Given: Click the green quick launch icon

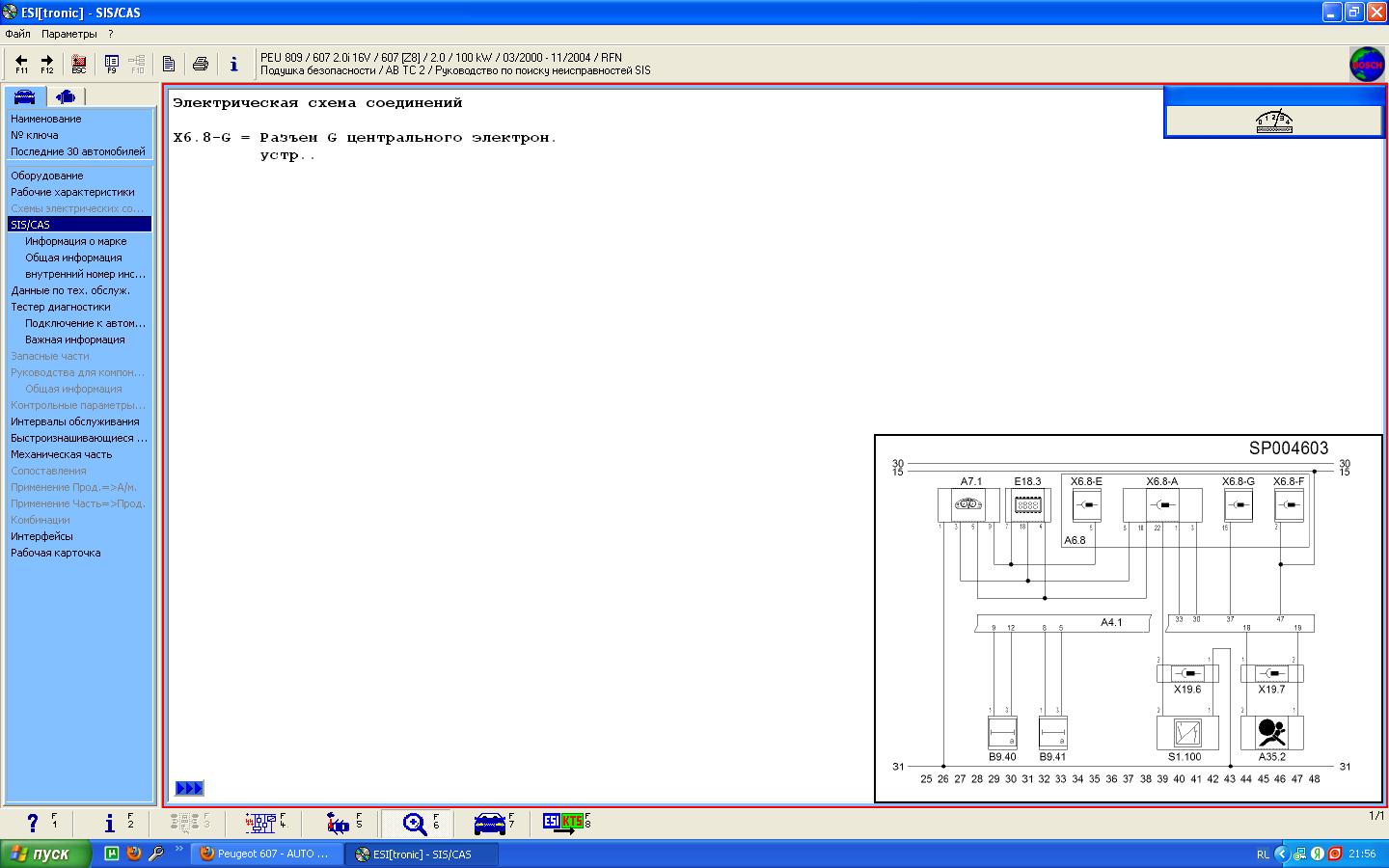Looking at the screenshot, I should tap(111, 854).
